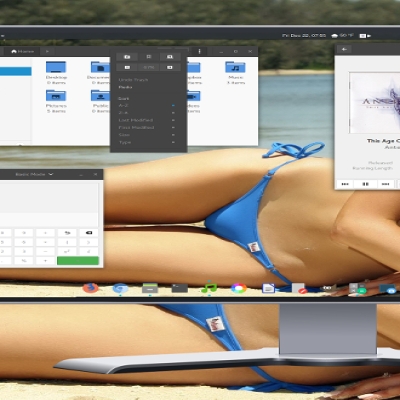This screenshot has width=400, height=400.
Task: Click the x squared key in Calculator
Action: (67, 251)
